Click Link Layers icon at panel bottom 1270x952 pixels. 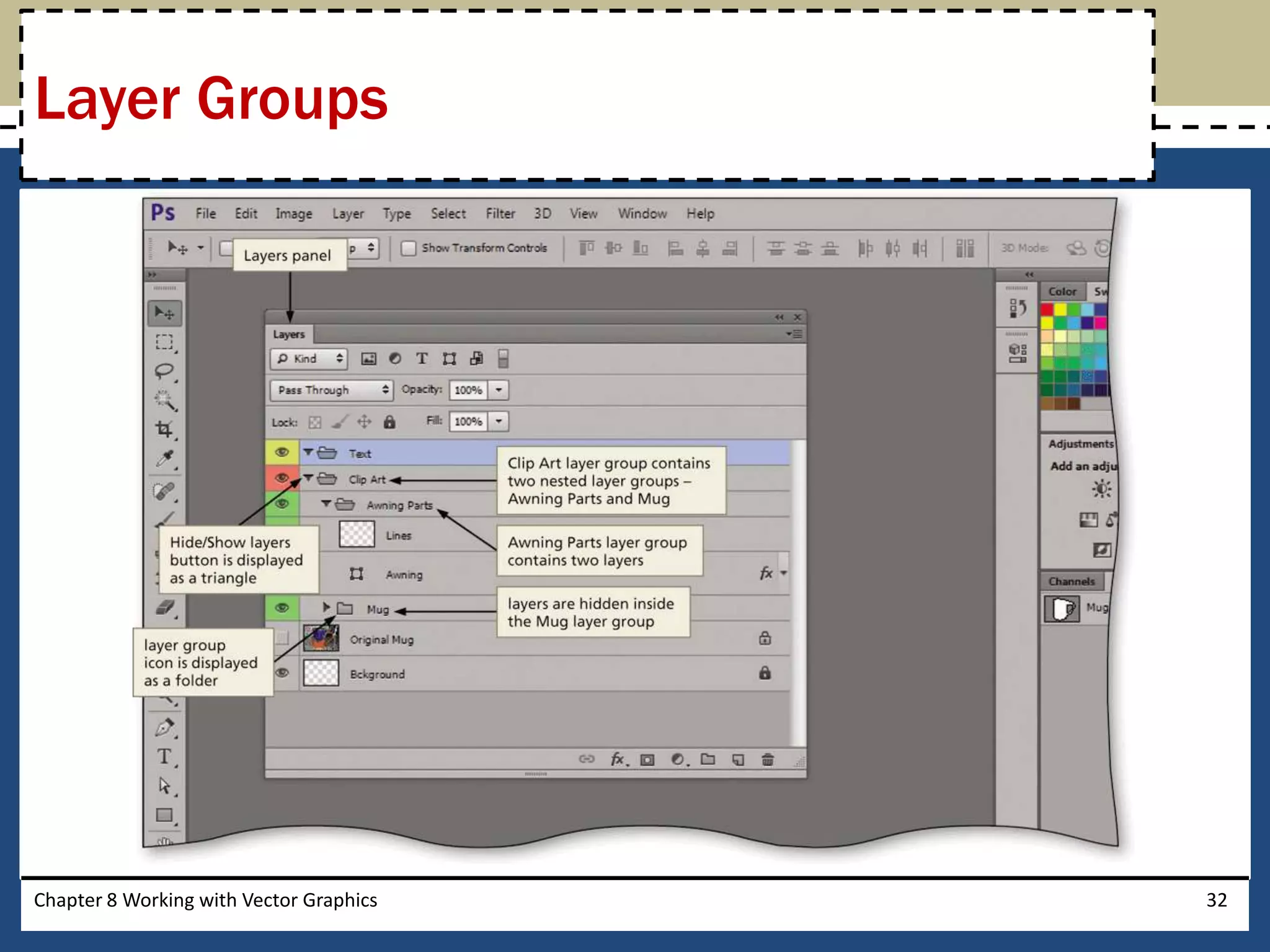click(586, 759)
